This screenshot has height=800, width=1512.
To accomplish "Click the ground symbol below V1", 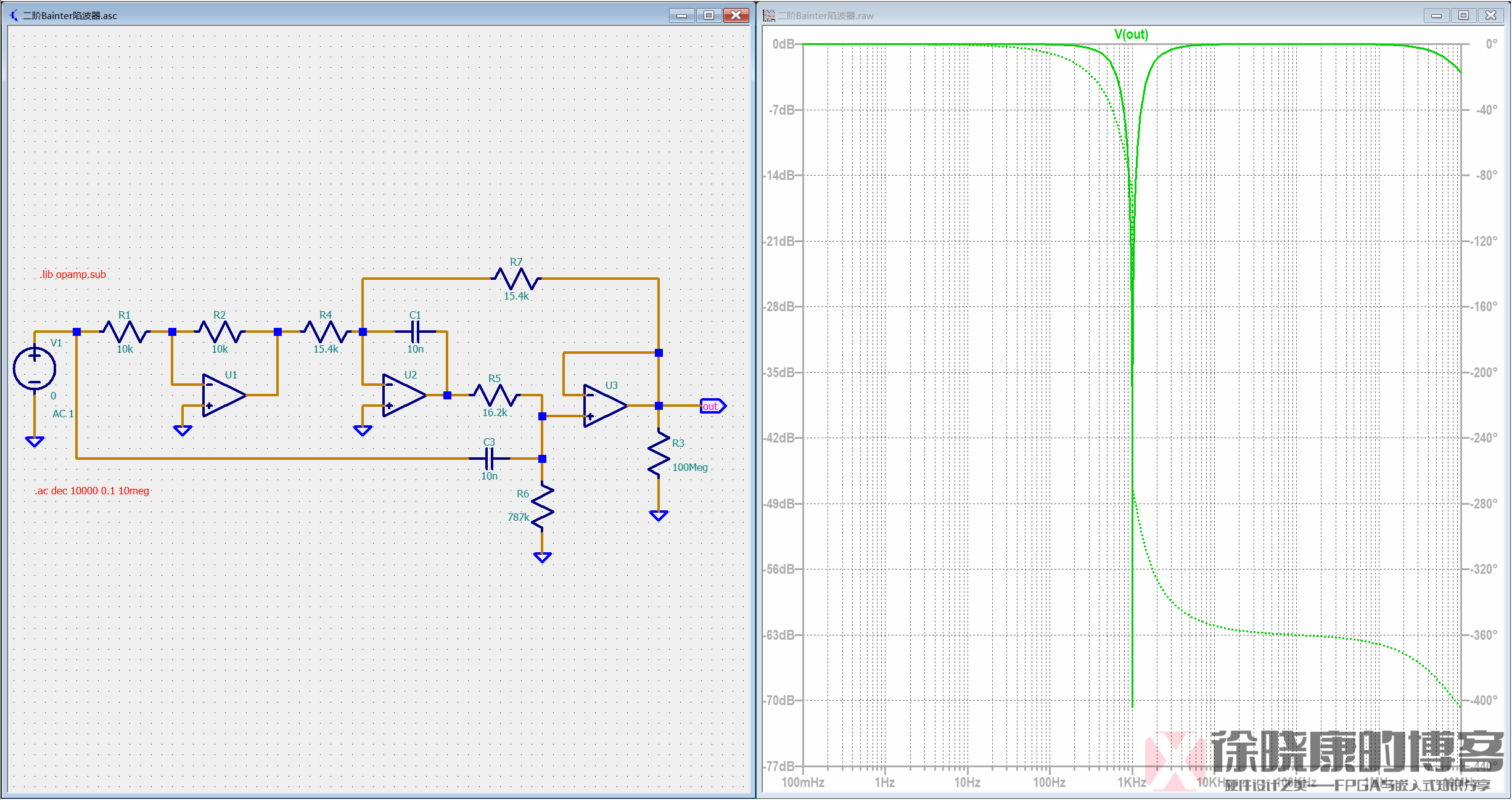I will 35,441.
